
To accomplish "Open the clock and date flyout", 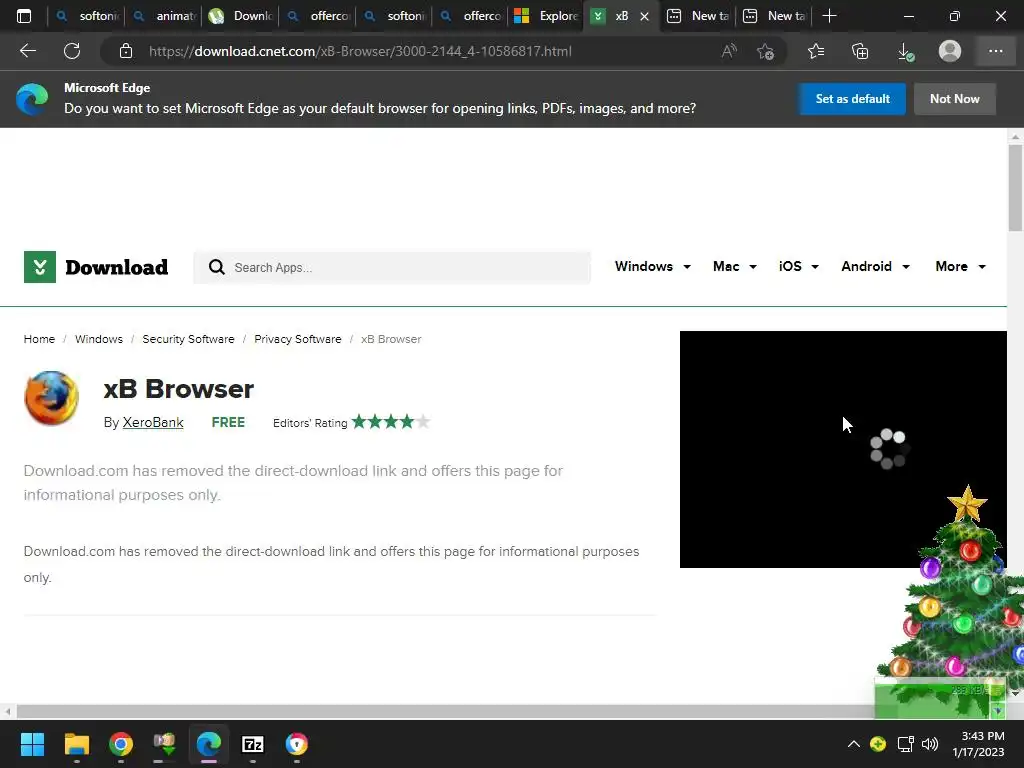I will coord(978,744).
